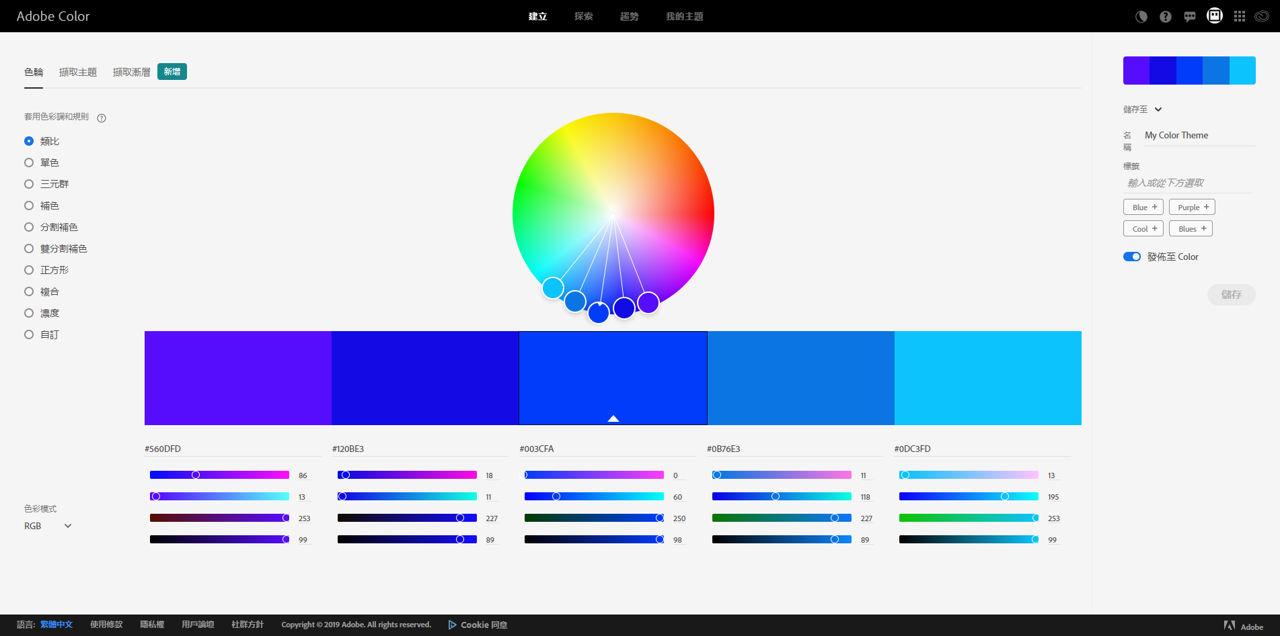This screenshot has height=636, width=1280.
Task: Expand the 儲存至 dropdown
Action: [x=1143, y=109]
